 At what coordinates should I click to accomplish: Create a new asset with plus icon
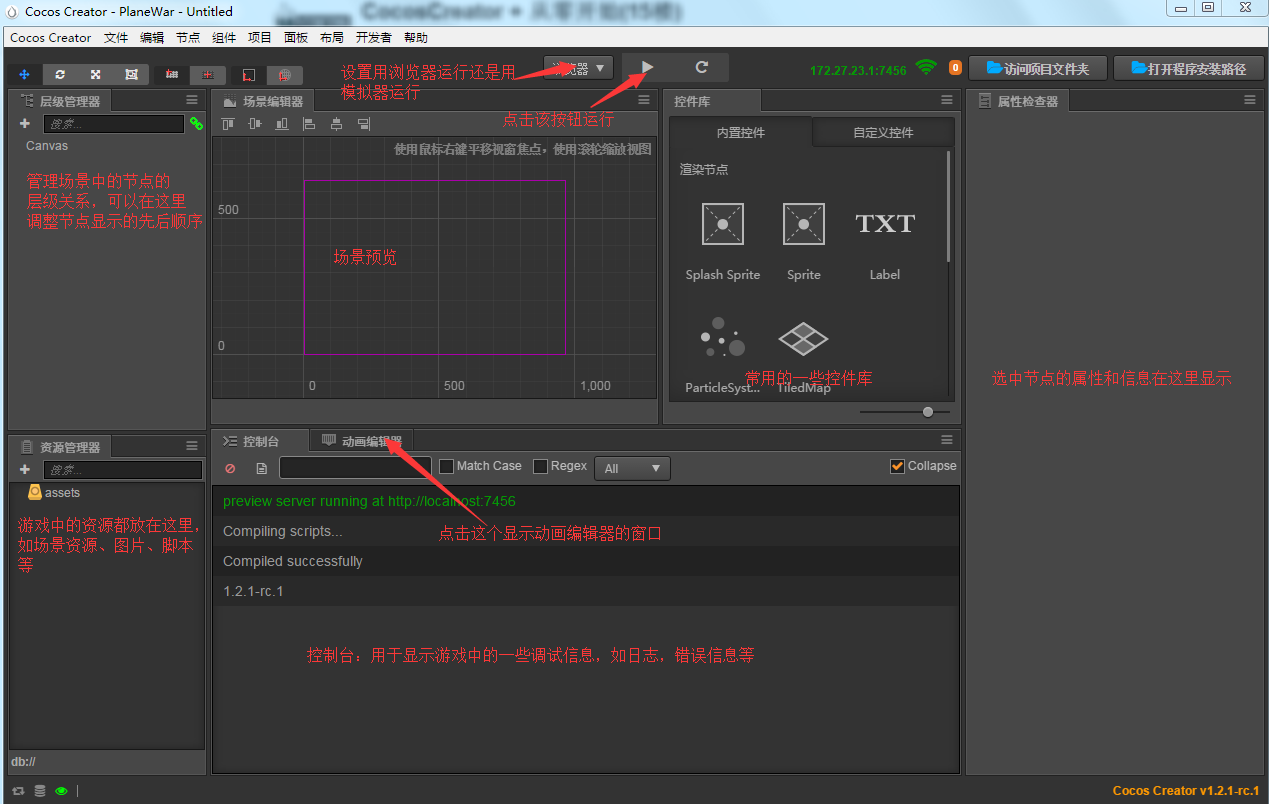pyautogui.click(x=25, y=469)
